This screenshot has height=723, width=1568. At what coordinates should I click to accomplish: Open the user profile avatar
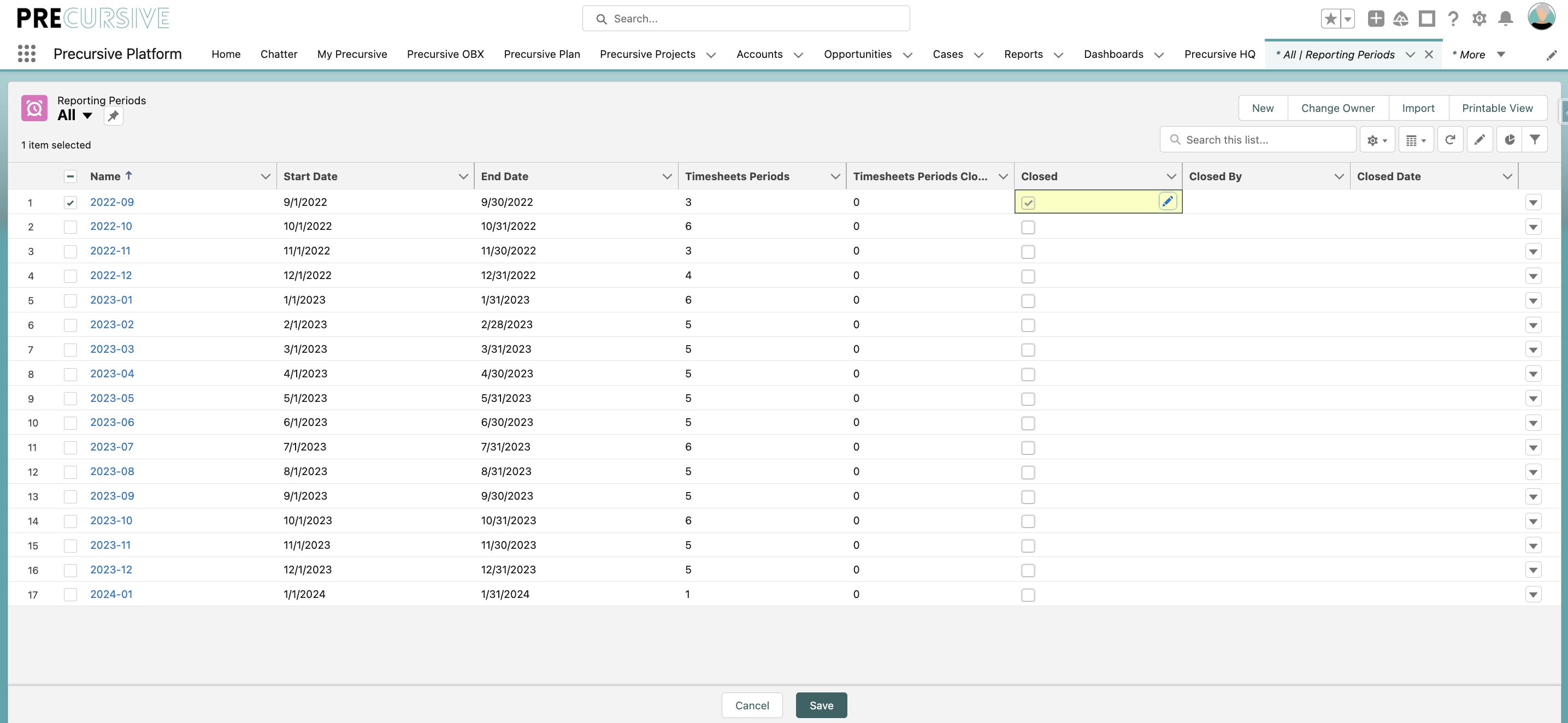click(1541, 16)
